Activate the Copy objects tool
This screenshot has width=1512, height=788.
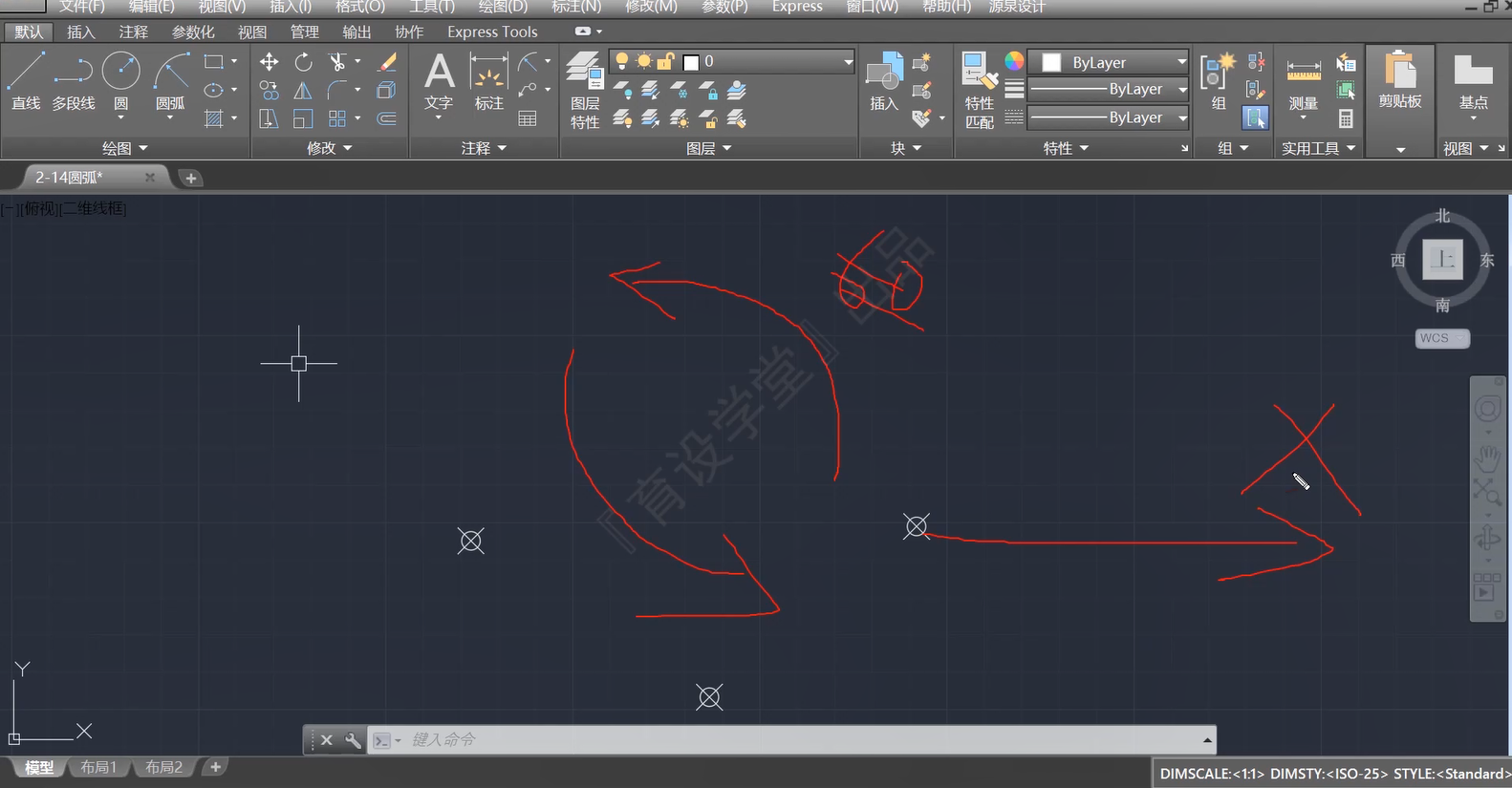pyautogui.click(x=270, y=91)
